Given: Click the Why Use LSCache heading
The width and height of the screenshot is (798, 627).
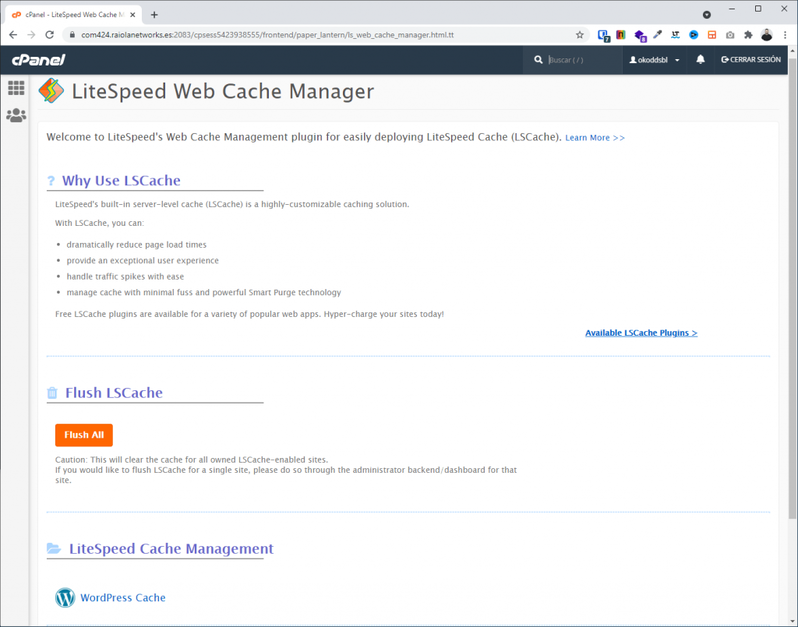Looking at the screenshot, I should pyautogui.click(x=121, y=181).
